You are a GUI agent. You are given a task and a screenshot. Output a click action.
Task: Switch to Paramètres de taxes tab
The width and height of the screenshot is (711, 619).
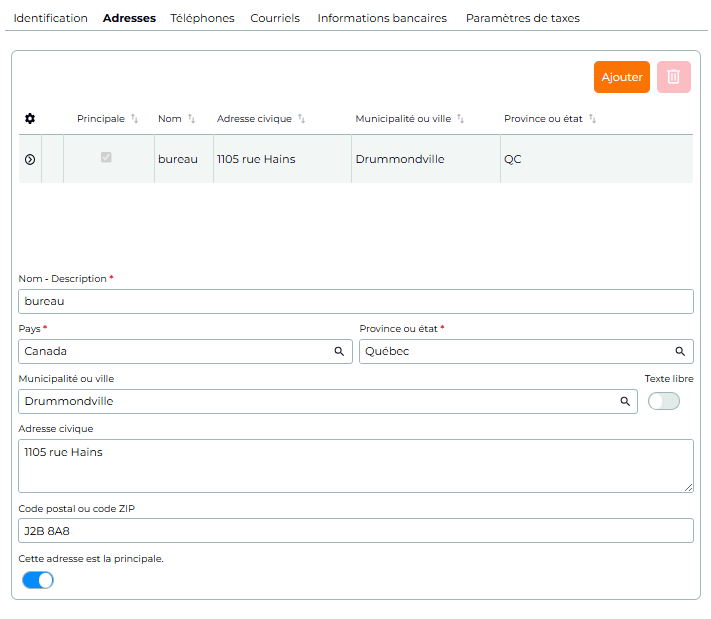(x=523, y=18)
